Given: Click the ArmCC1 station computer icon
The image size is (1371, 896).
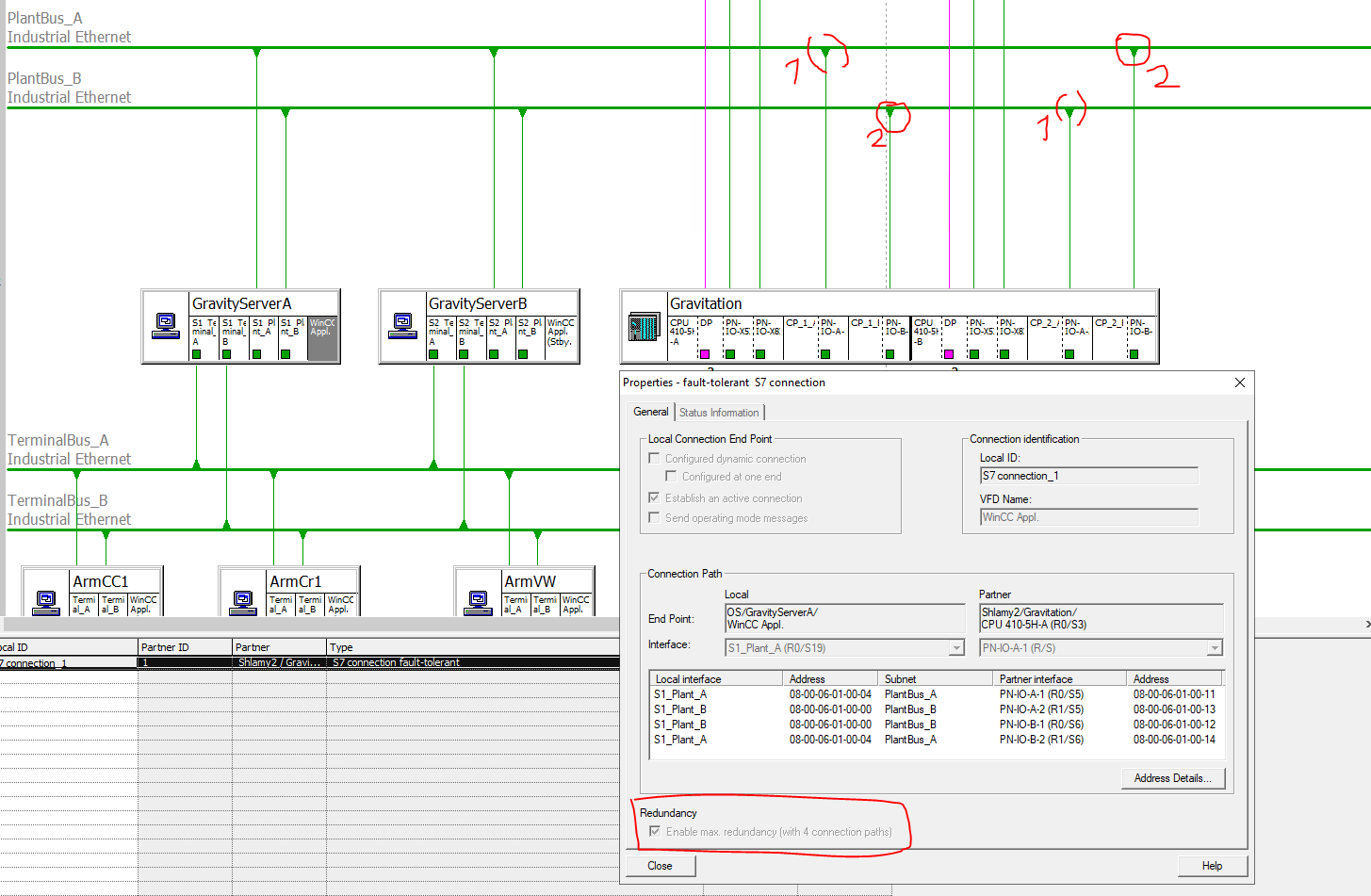Looking at the screenshot, I should pyautogui.click(x=46, y=600).
